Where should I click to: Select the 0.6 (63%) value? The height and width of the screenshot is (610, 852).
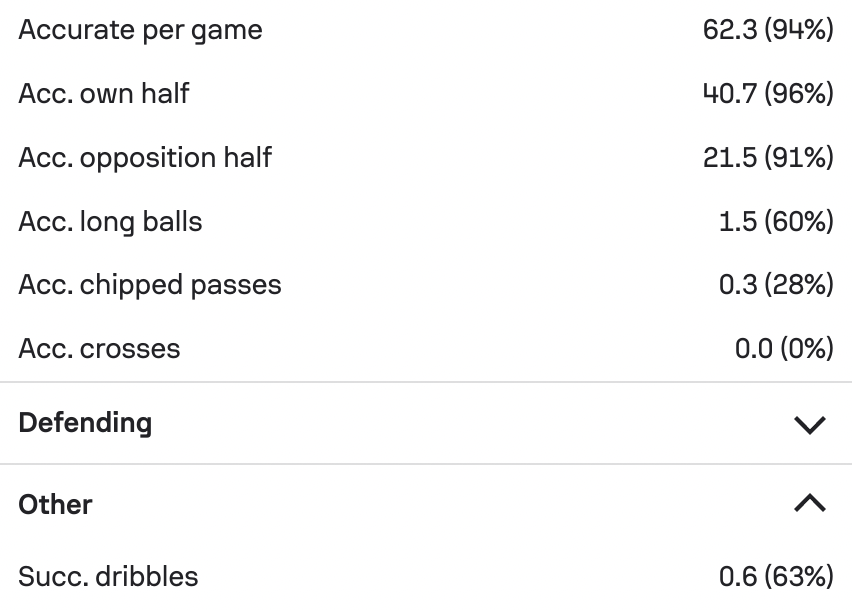click(x=776, y=576)
